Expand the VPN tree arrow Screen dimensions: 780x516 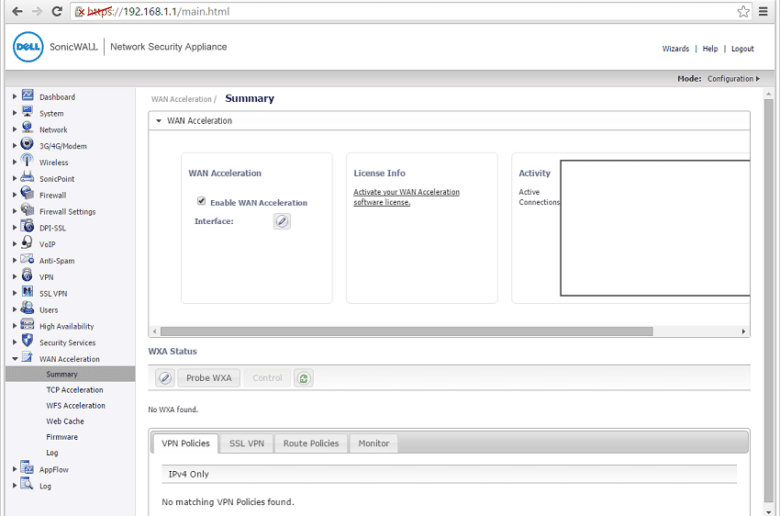tap(14, 277)
